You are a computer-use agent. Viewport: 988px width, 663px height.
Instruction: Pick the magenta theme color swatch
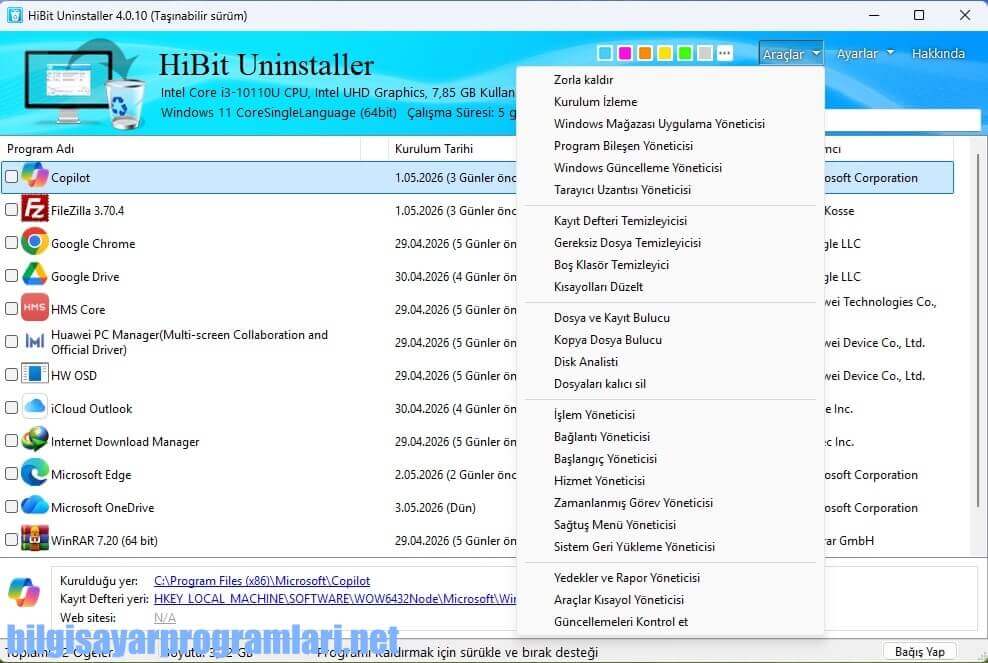[x=624, y=53]
